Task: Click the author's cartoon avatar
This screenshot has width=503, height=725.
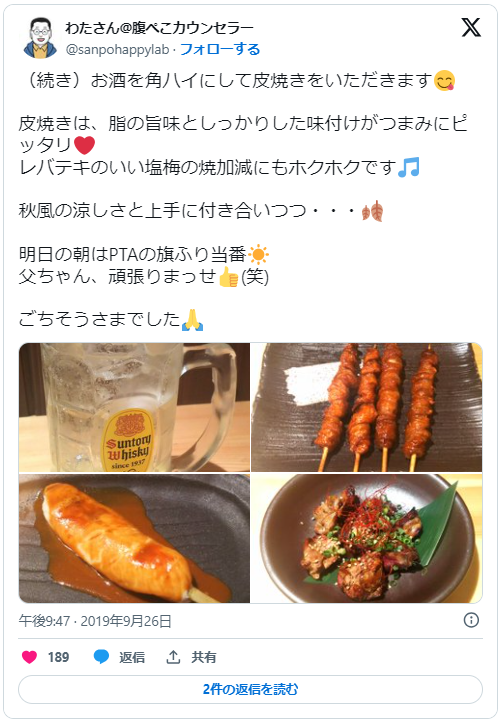Action: point(40,38)
